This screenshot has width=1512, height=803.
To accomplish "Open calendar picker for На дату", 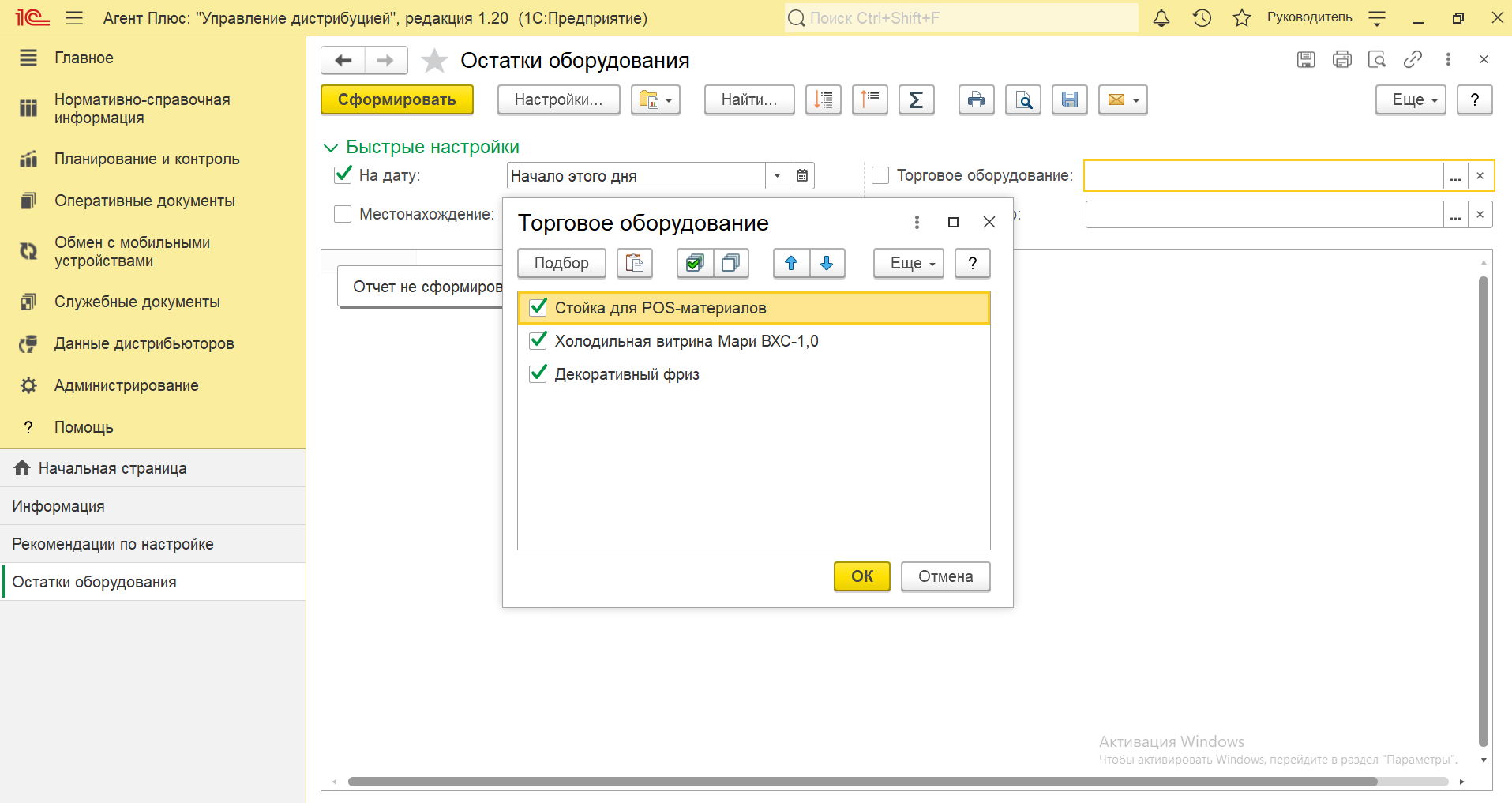I will (x=802, y=175).
